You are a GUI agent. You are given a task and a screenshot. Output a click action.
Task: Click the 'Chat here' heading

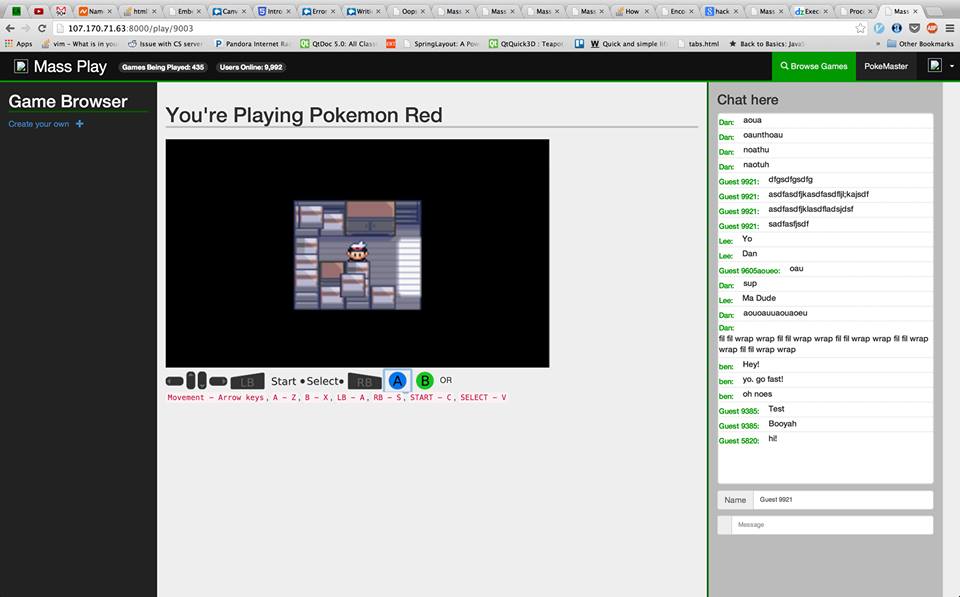(x=748, y=100)
